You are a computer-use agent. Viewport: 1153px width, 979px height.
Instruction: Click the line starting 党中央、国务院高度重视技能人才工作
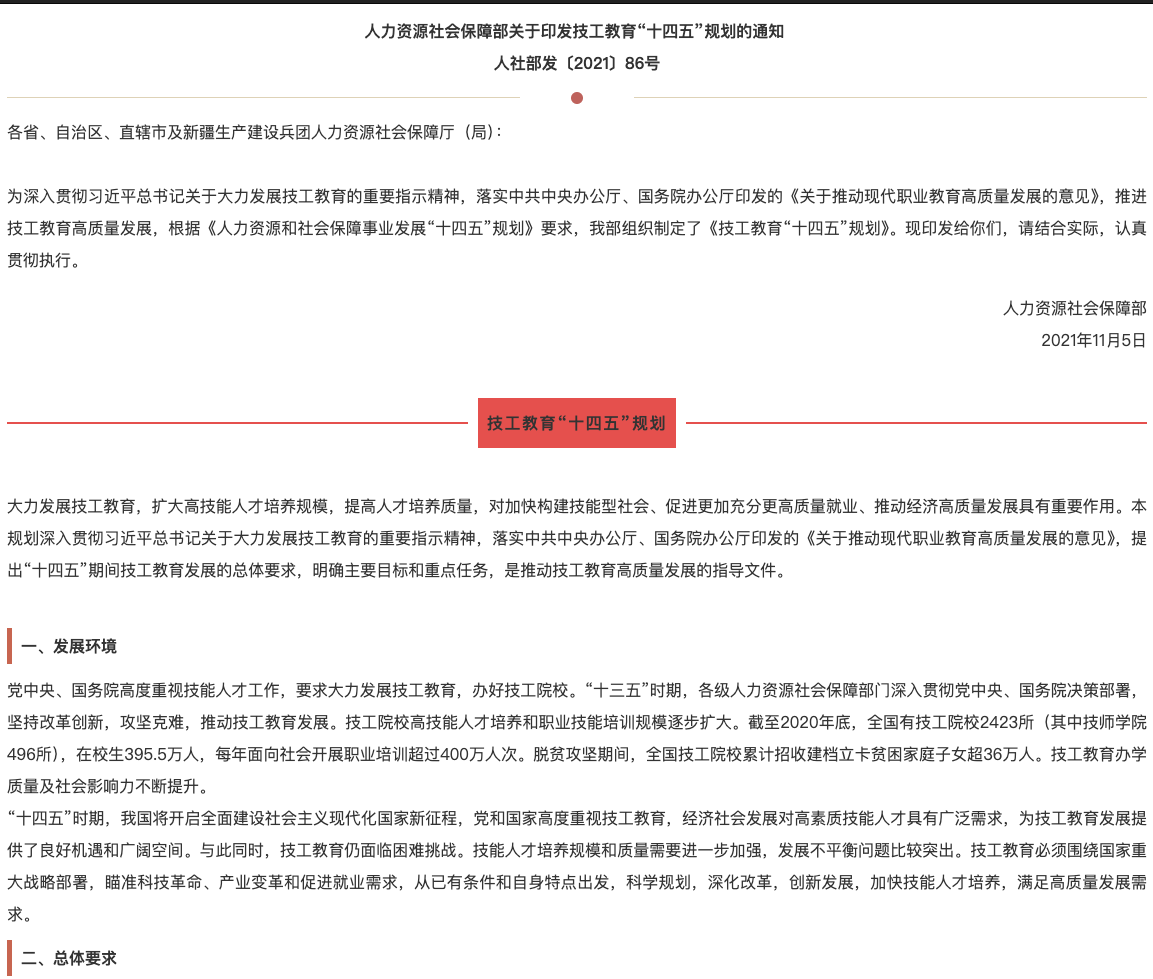click(x=576, y=690)
